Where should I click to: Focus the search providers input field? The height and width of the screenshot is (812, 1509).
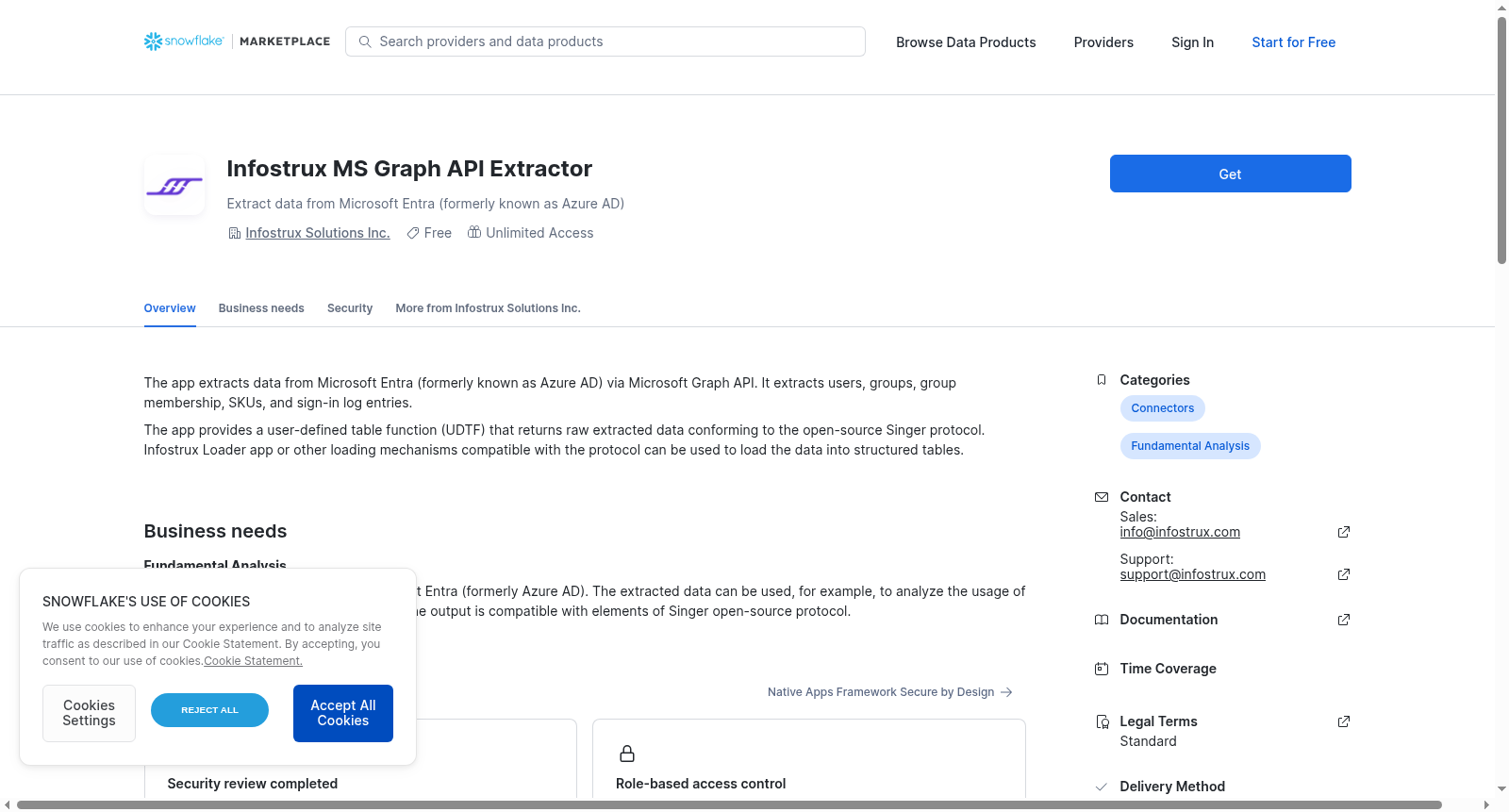[605, 41]
